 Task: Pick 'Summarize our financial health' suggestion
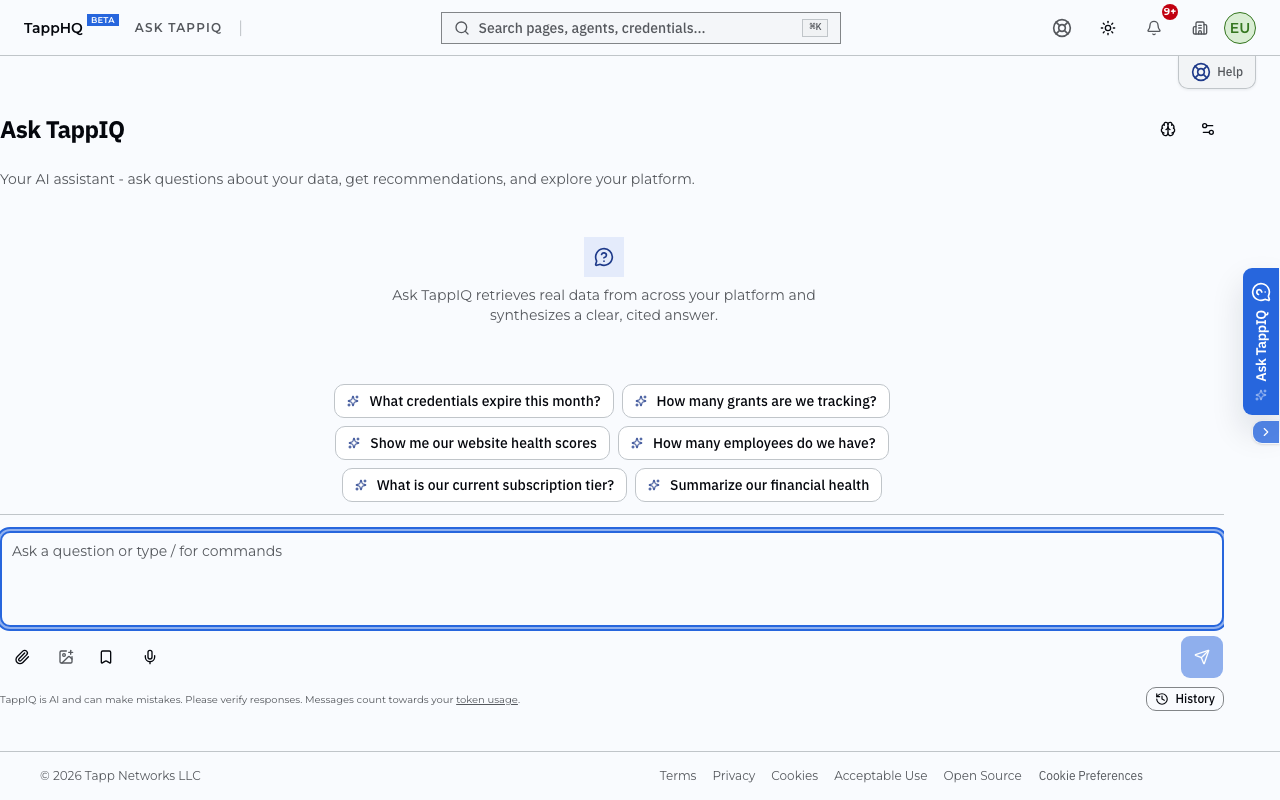click(758, 485)
